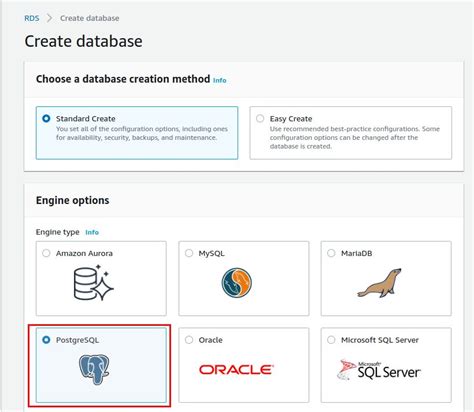
Task: Open Info link beside Engine type
Action: [x=92, y=232]
